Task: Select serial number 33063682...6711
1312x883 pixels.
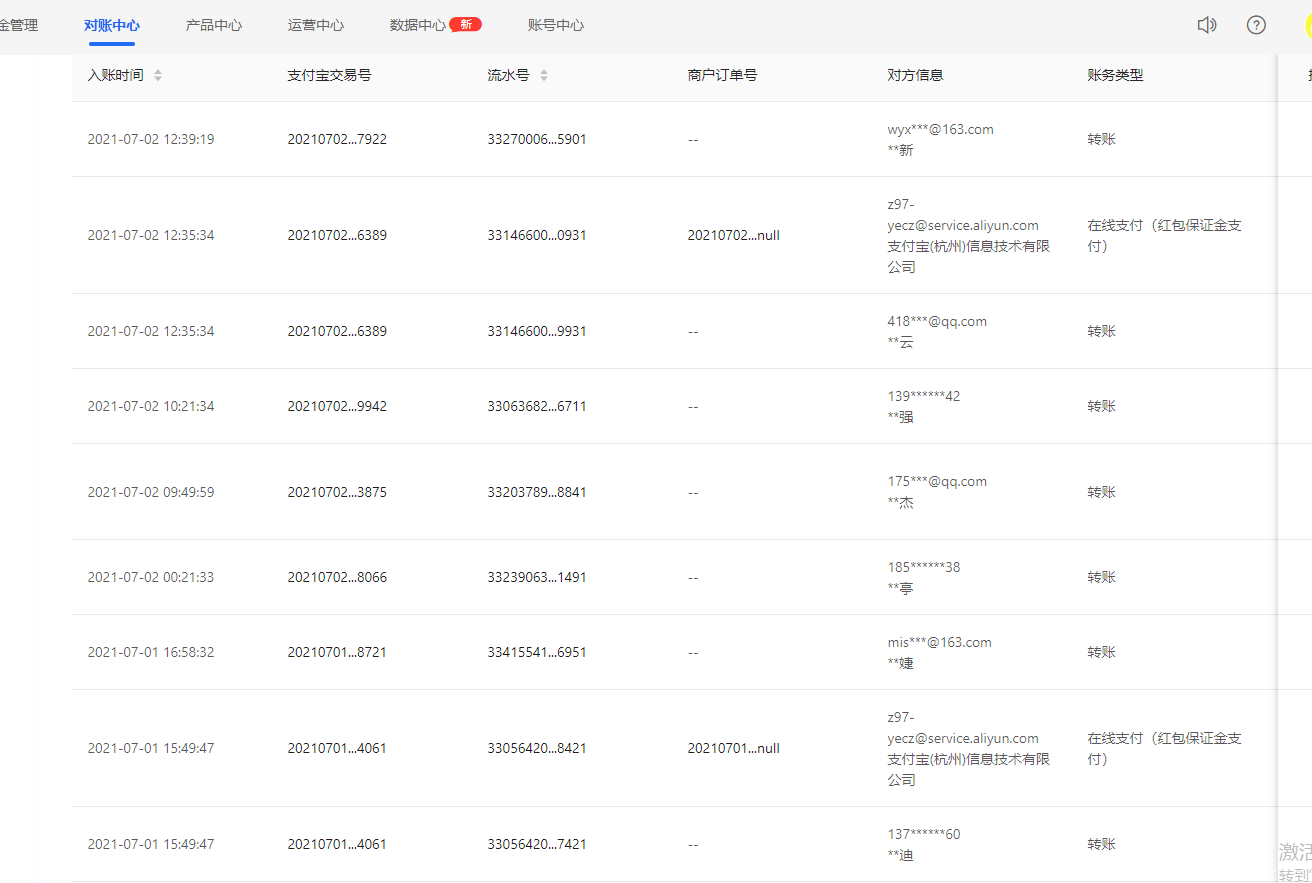Action: (537, 406)
